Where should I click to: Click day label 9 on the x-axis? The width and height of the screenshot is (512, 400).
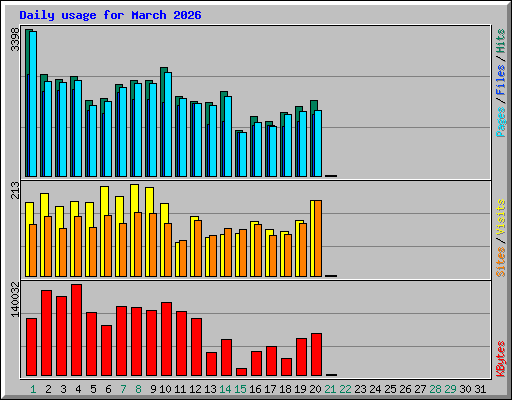(x=153, y=389)
